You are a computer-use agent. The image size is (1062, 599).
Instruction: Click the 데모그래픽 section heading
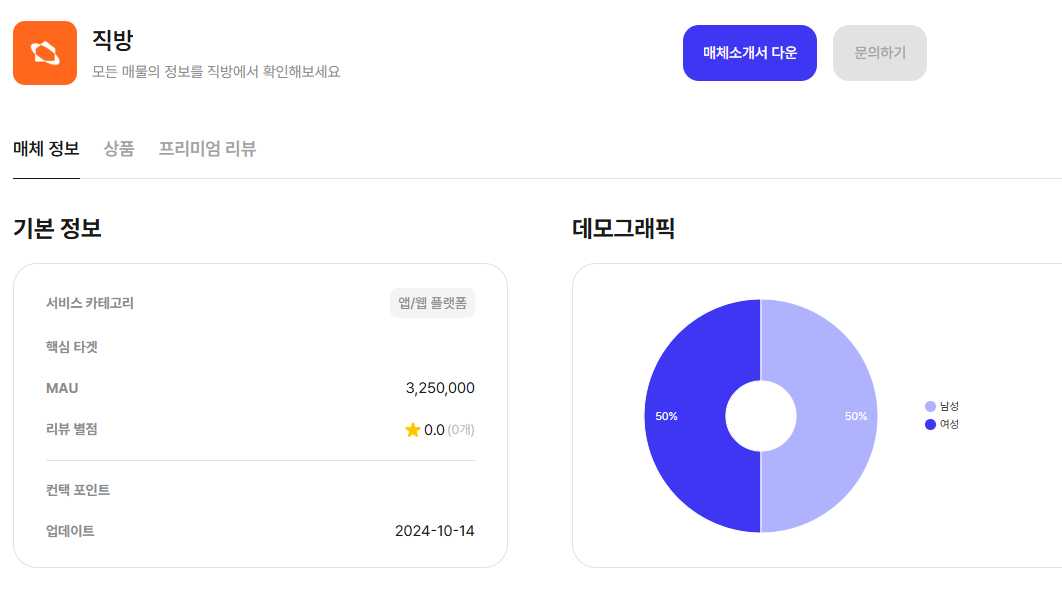(x=624, y=228)
